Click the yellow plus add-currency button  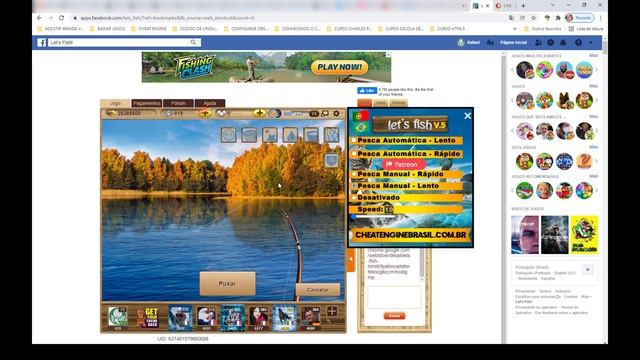pos(259,113)
